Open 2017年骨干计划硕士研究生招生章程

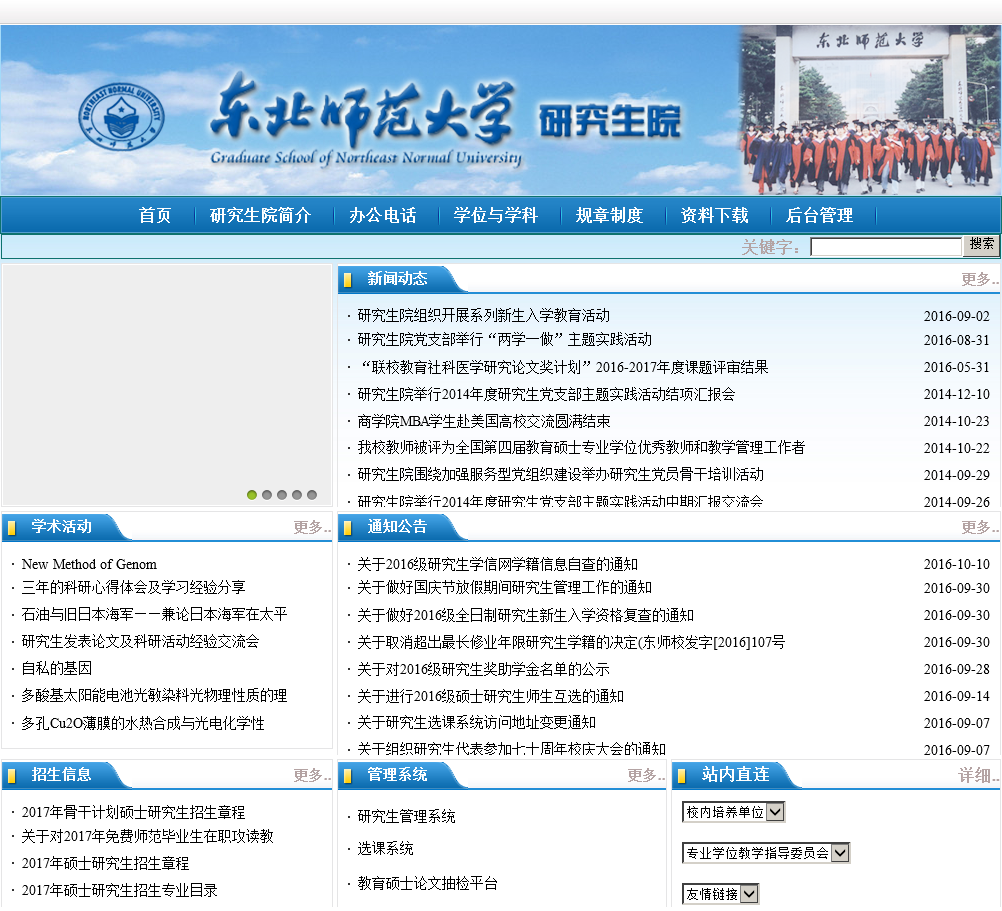pyautogui.click(x=133, y=812)
